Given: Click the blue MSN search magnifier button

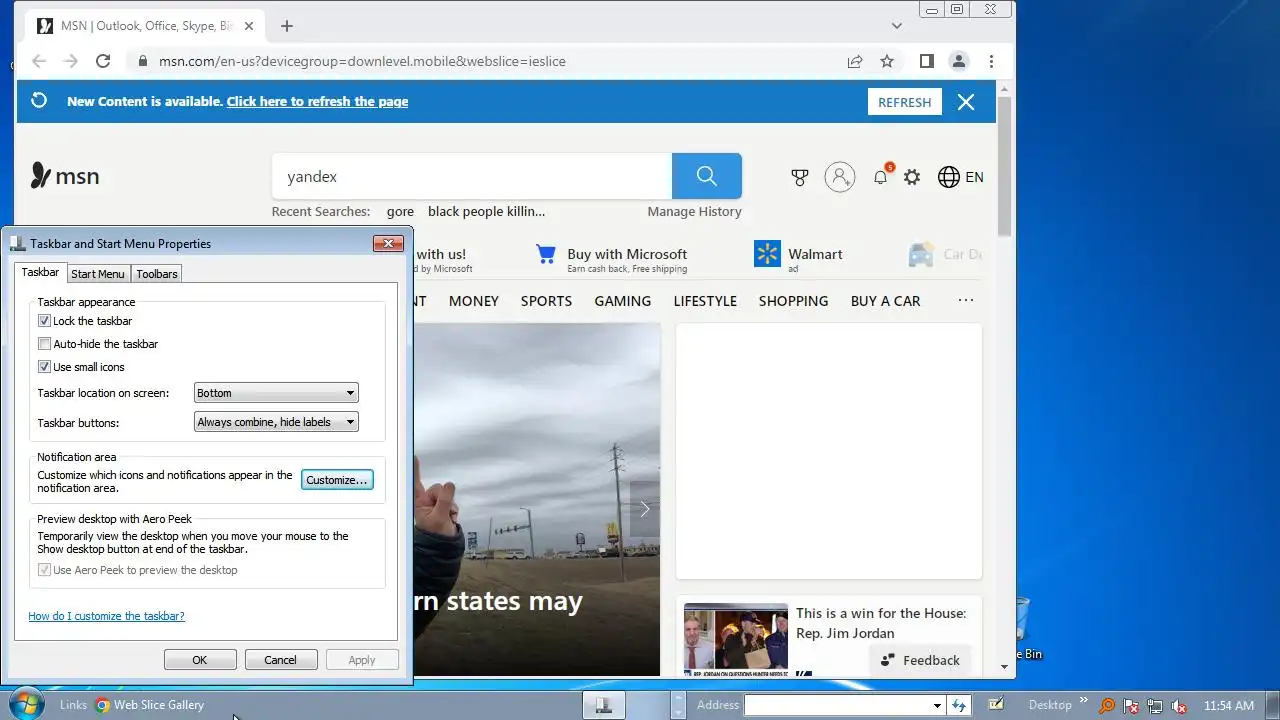Looking at the screenshot, I should click(x=707, y=176).
